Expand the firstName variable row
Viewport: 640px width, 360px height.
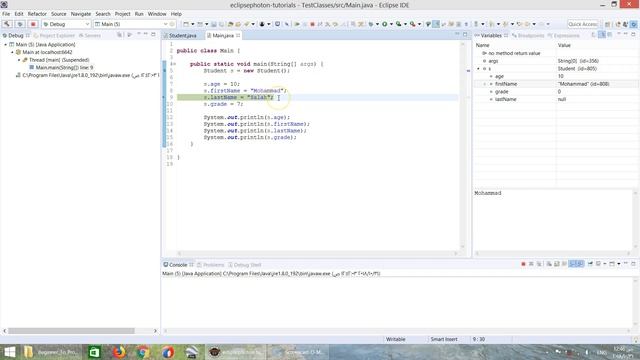(x=485, y=84)
